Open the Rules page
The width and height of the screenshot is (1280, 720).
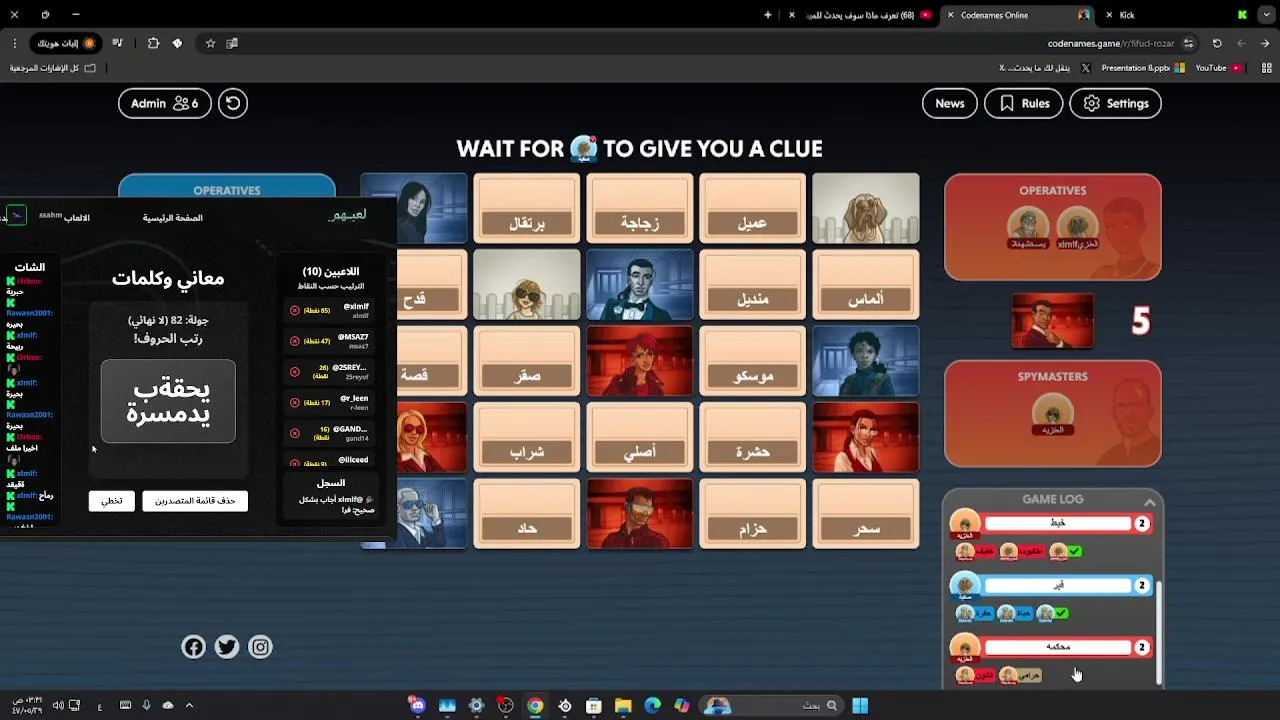coord(1023,103)
